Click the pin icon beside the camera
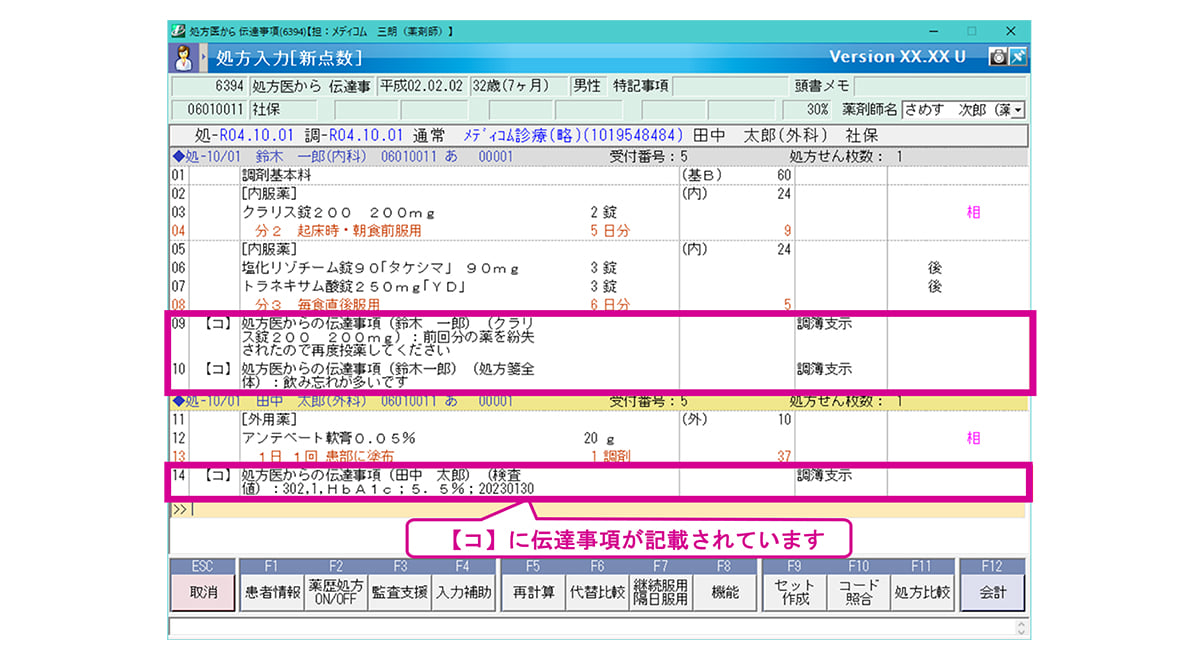1200x660 pixels. (1017, 57)
